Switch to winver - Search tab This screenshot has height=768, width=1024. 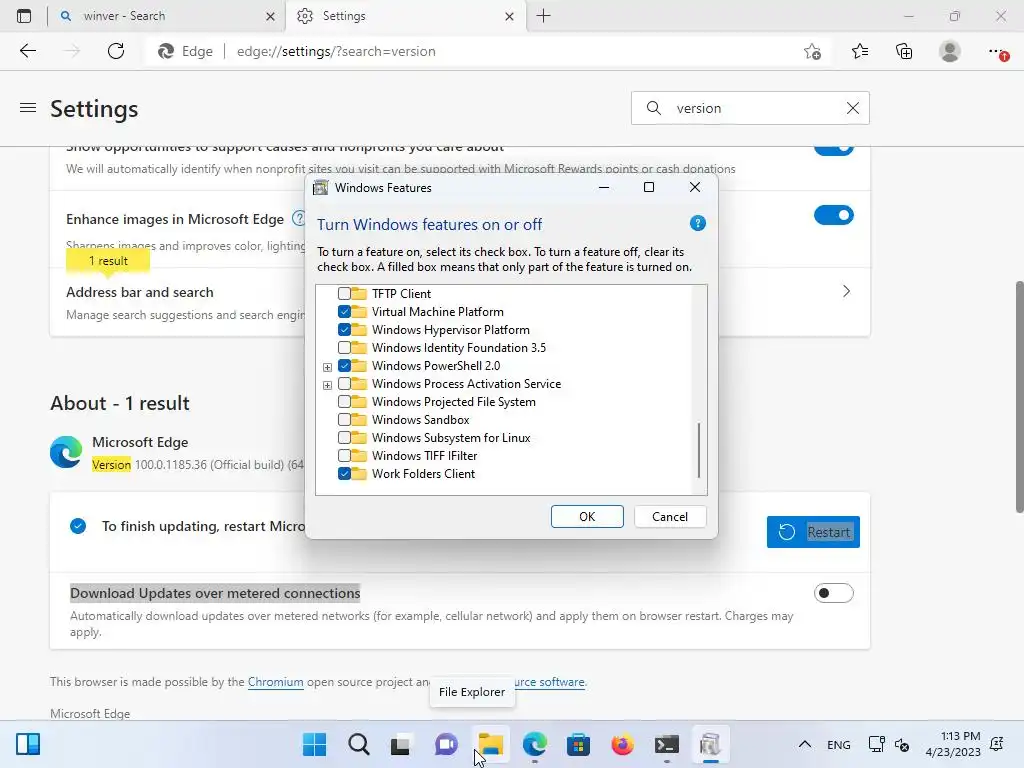coord(166,16)
